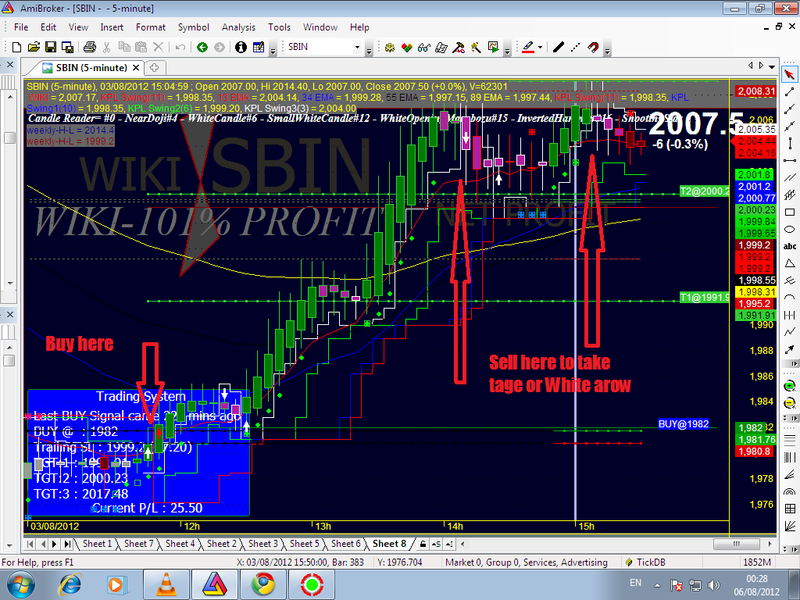
Task: Select the Zig-zag line tool
Action: point(790,332)
